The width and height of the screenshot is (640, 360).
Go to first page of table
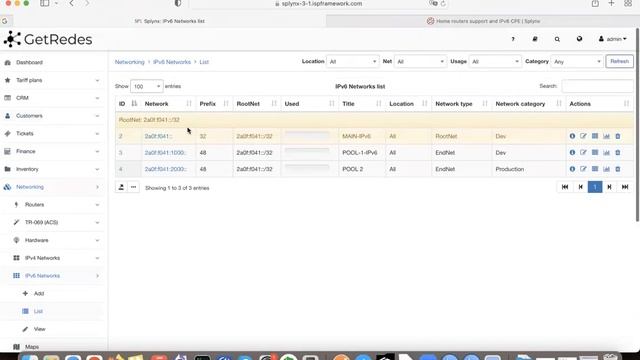[565, 187]
